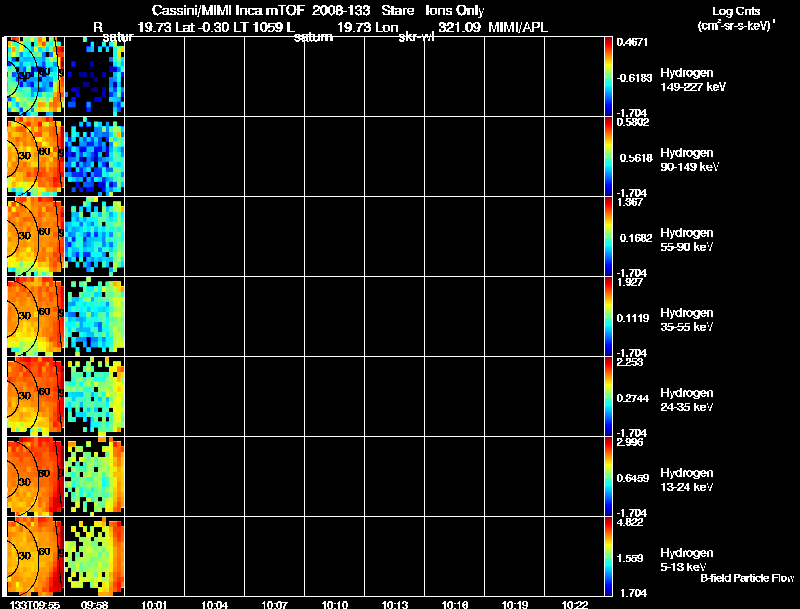The height and width of the screenshot is (609, 800).
Task: Click the '09:58' time axis label
Action: pyautogui.click(x=94, y=604)
